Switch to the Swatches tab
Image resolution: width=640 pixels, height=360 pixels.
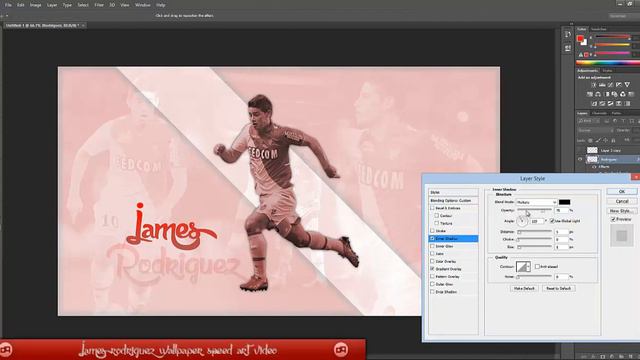pos(598,29)
